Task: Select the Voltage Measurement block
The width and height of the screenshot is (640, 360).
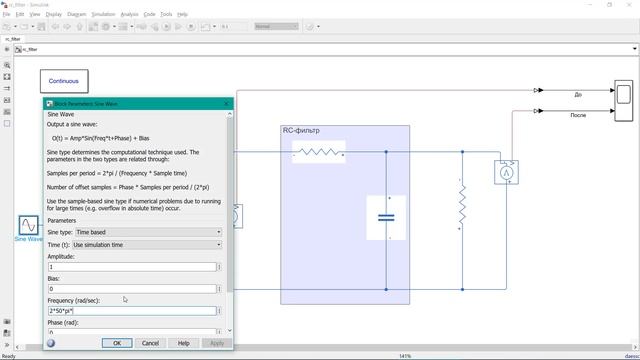Action: [x=507, y=172]
